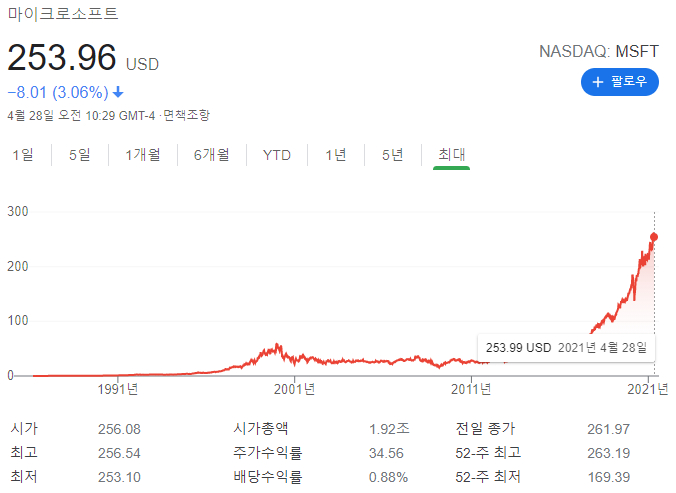Click the 200 y-axis label
This screenshot has width=676, height=493.
coord(18,266)
